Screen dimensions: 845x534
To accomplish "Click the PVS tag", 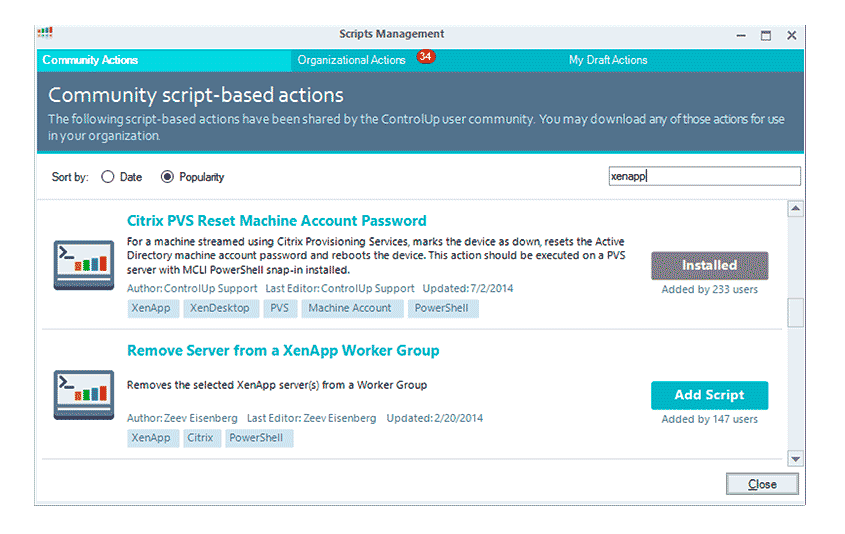I will [x=280, y=308].
